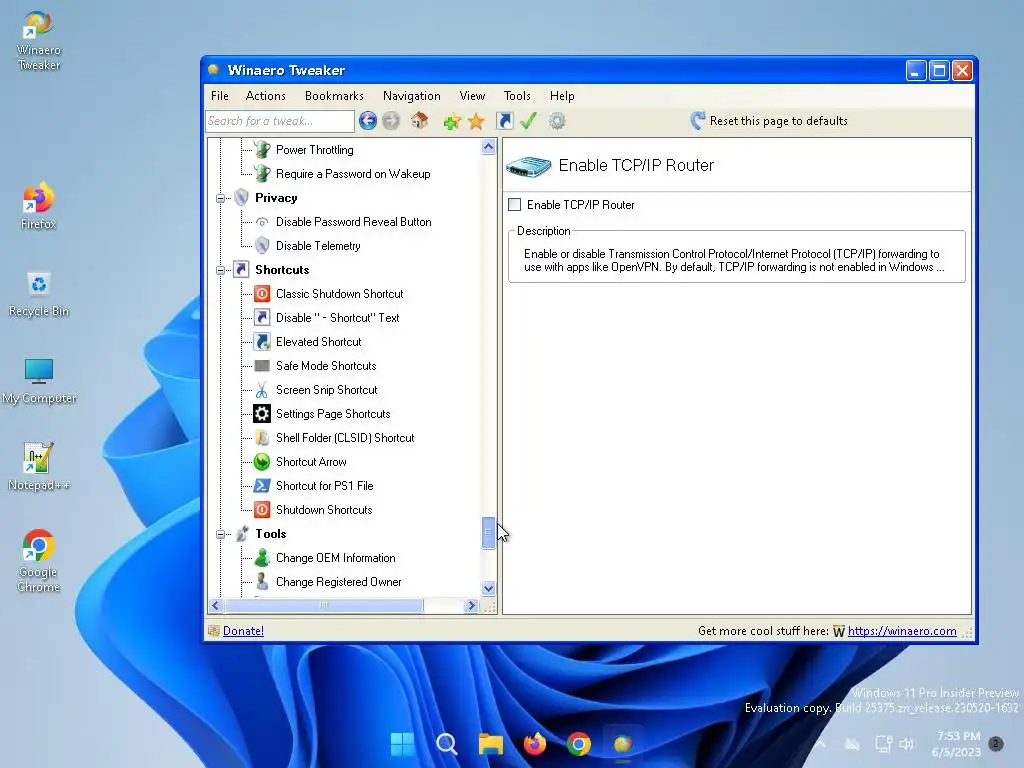Click the Change OEM Information icon
The height and width of the screenshot is (768, 1024).
tap(262, 558)
